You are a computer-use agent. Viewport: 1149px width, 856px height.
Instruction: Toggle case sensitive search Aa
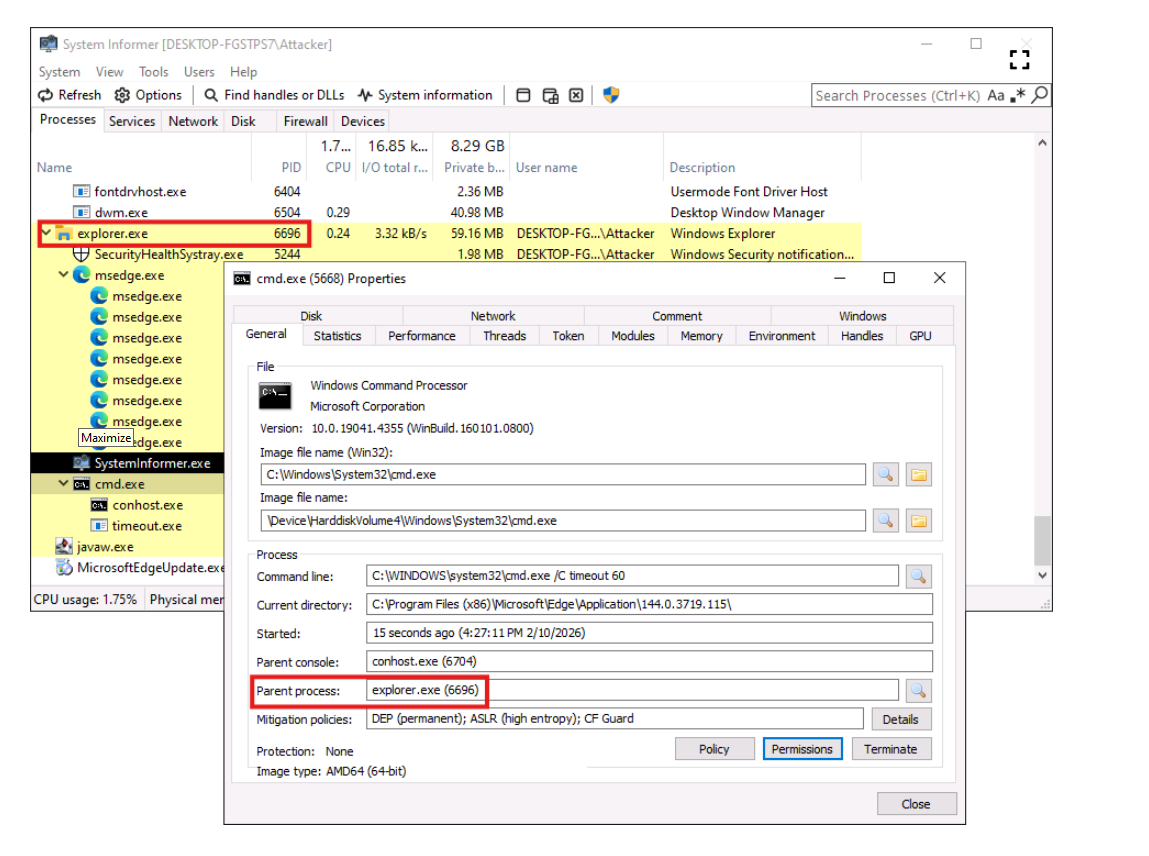[x=996, y=95]
